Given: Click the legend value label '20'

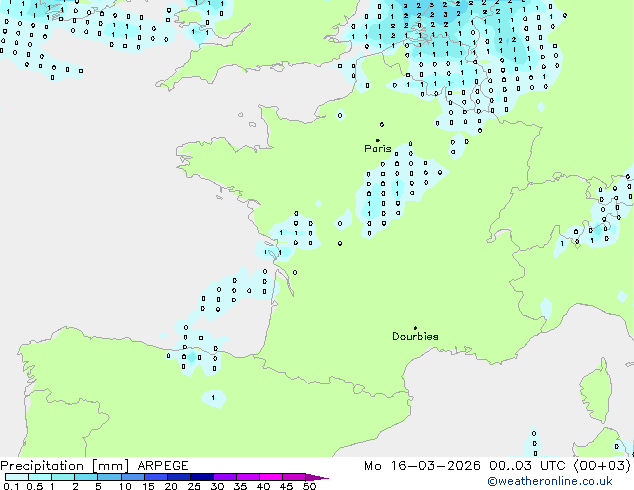Looking at the screenshot, I should (171, 486).
